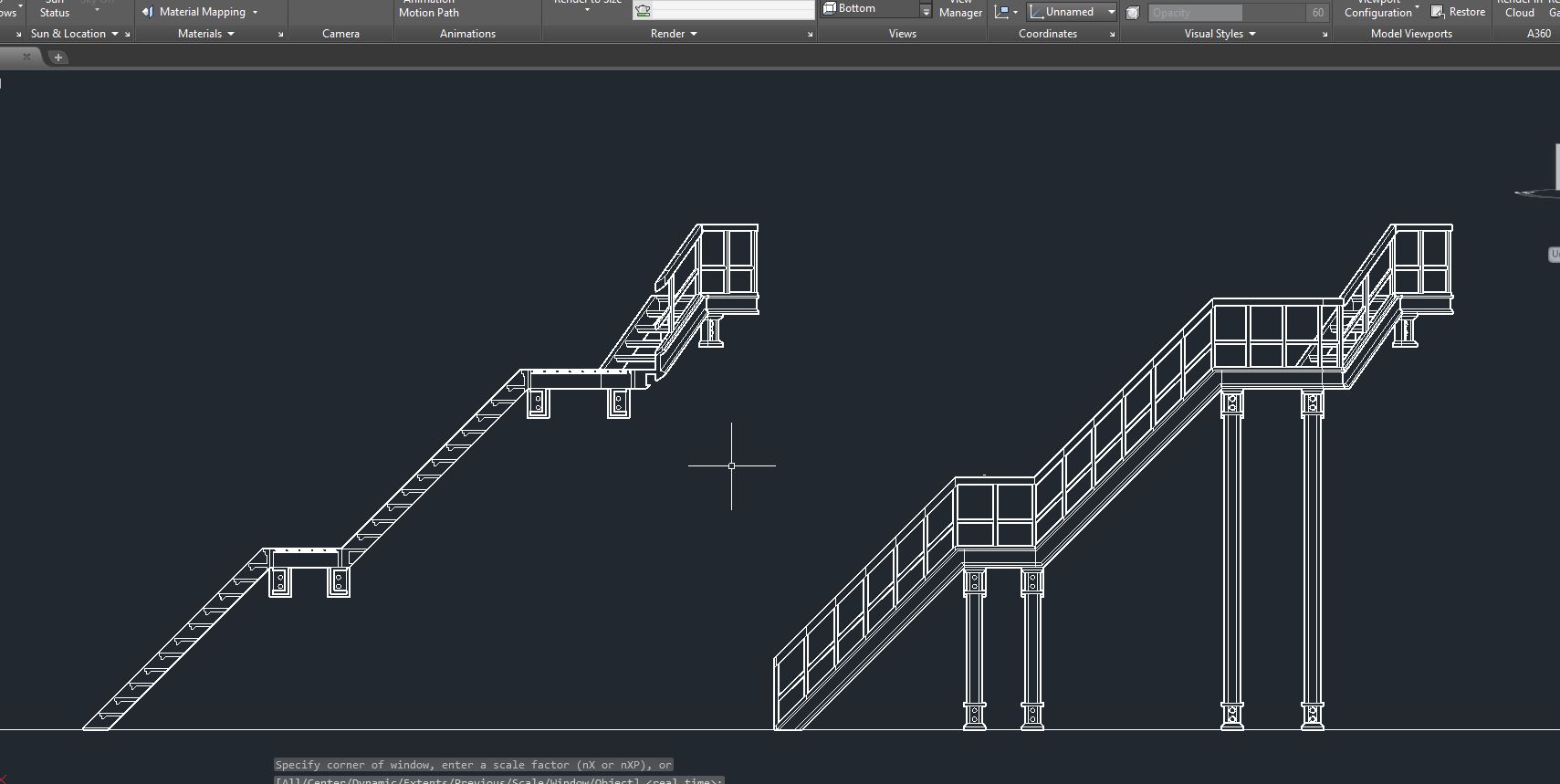The image size is (1560, 784).
Task: Click the render teapot icon
Action: pyautogui.click(x=644, y=11)
